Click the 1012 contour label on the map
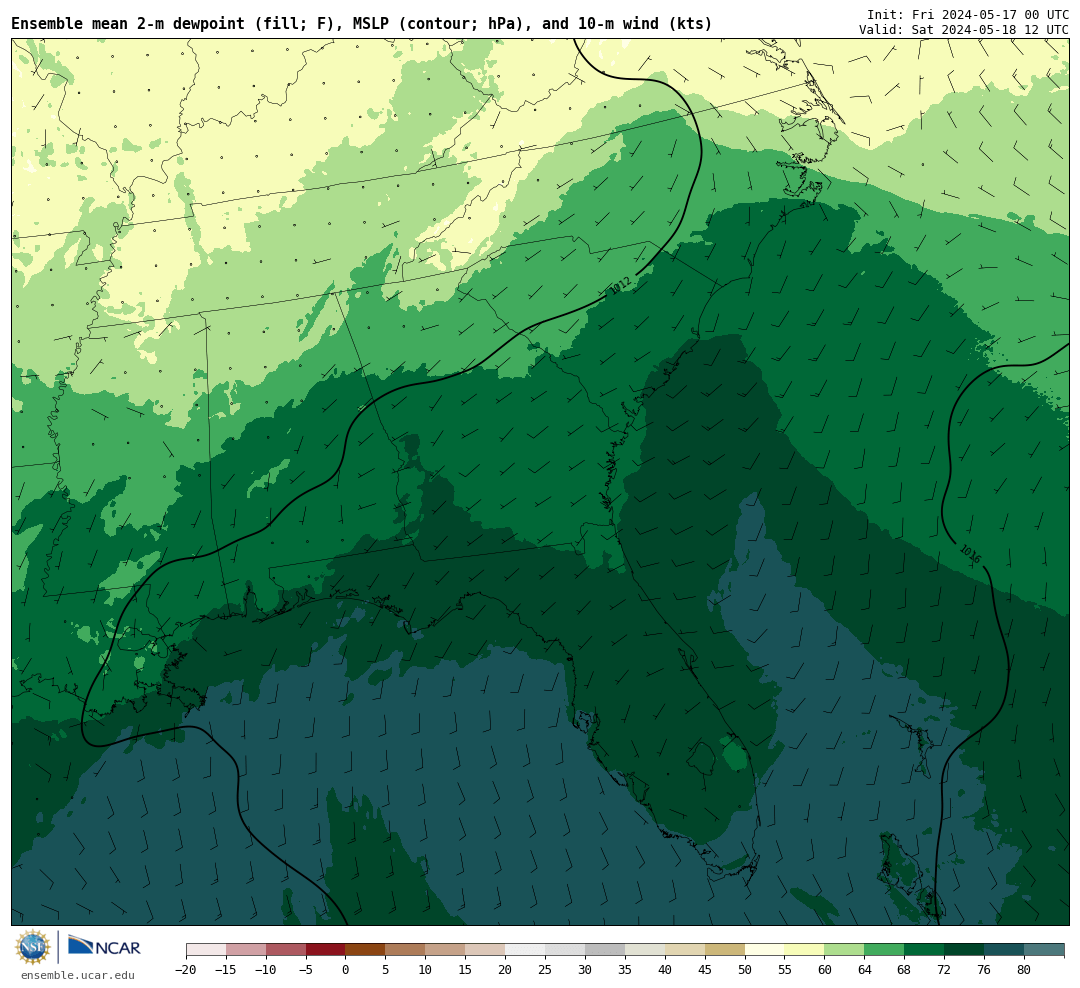Screen dimensions: 1080x988 tap(619, 285)
